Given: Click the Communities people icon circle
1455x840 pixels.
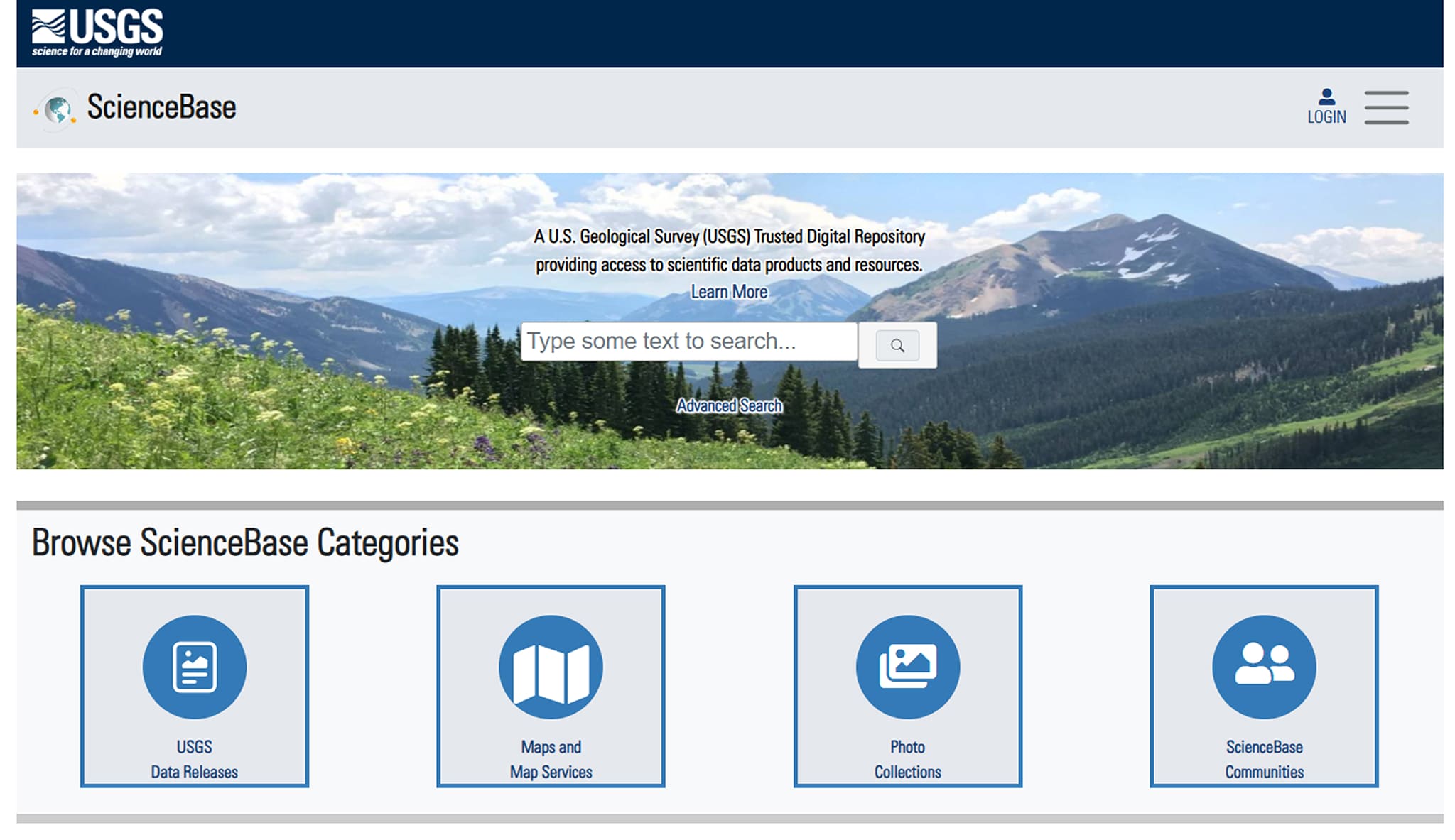Looking at the screenshot, I should point(1263,667).
